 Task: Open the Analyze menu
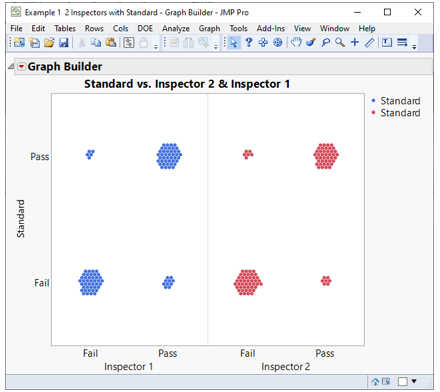tap(176, 29)
